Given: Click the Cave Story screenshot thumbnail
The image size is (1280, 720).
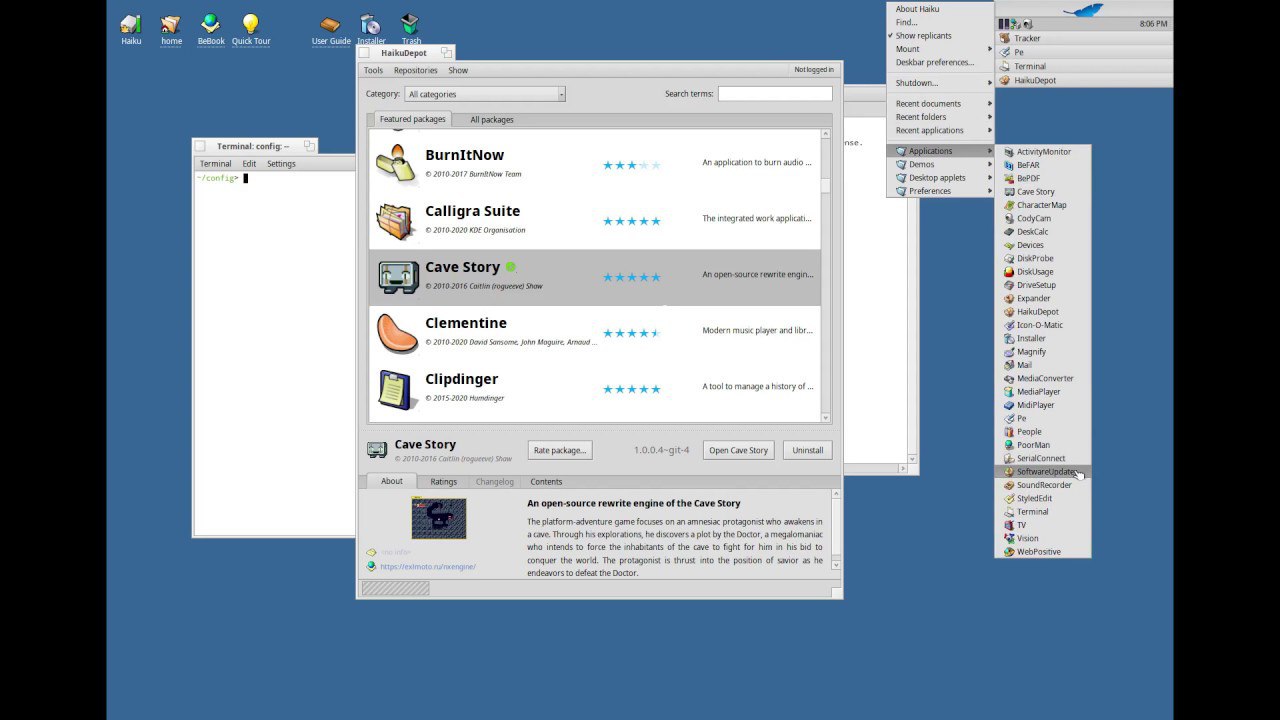Looking at the screenshot, I should tap(439, 518).
